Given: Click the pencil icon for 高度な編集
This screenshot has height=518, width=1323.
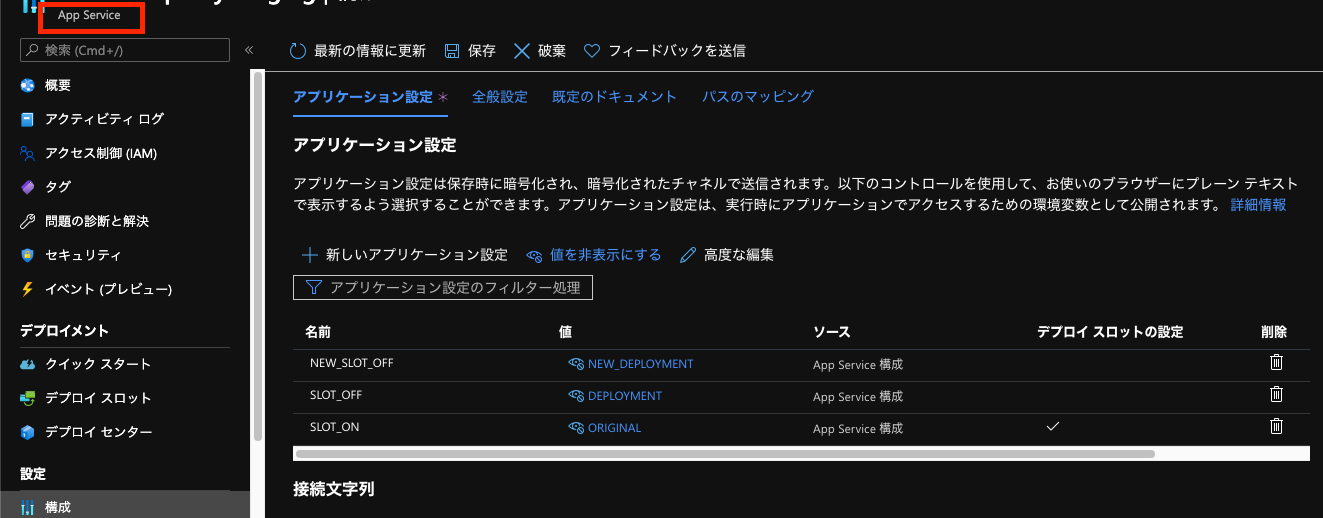Looking at the screenshot, I should click(x=687, y=255).
